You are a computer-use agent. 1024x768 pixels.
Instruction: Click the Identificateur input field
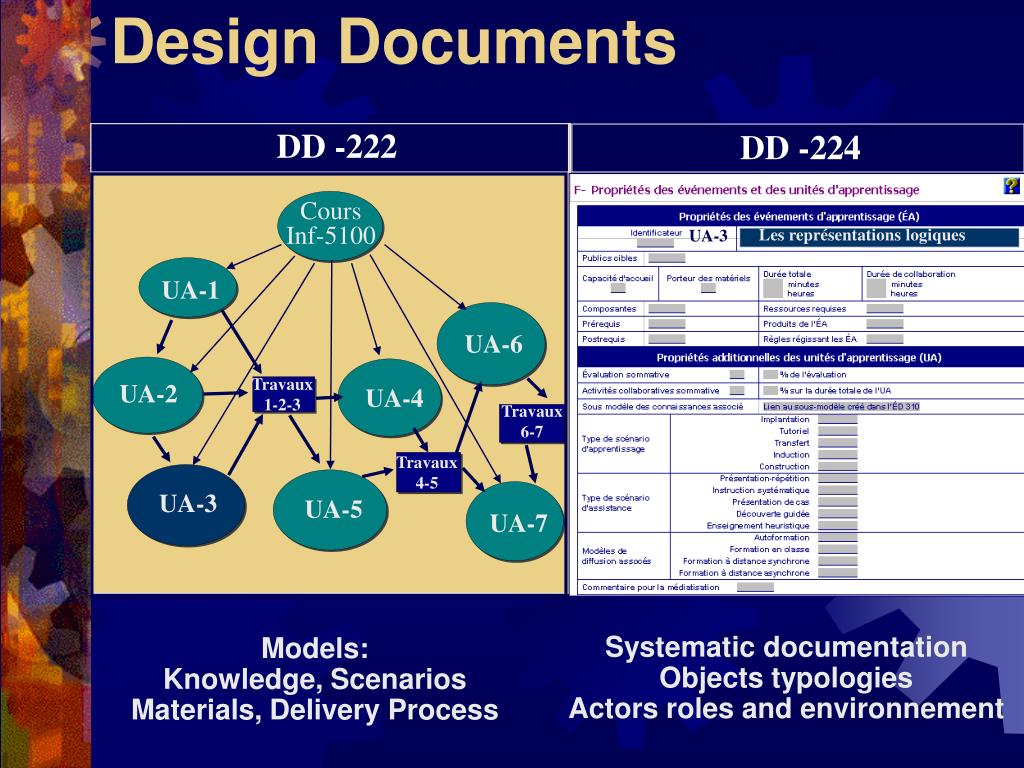pos(655,242)
